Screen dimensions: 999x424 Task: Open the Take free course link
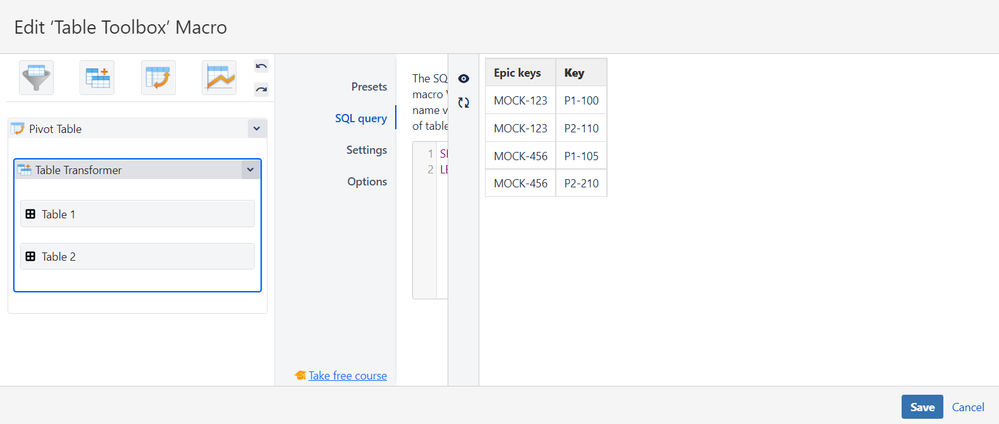tap(347, 376)
